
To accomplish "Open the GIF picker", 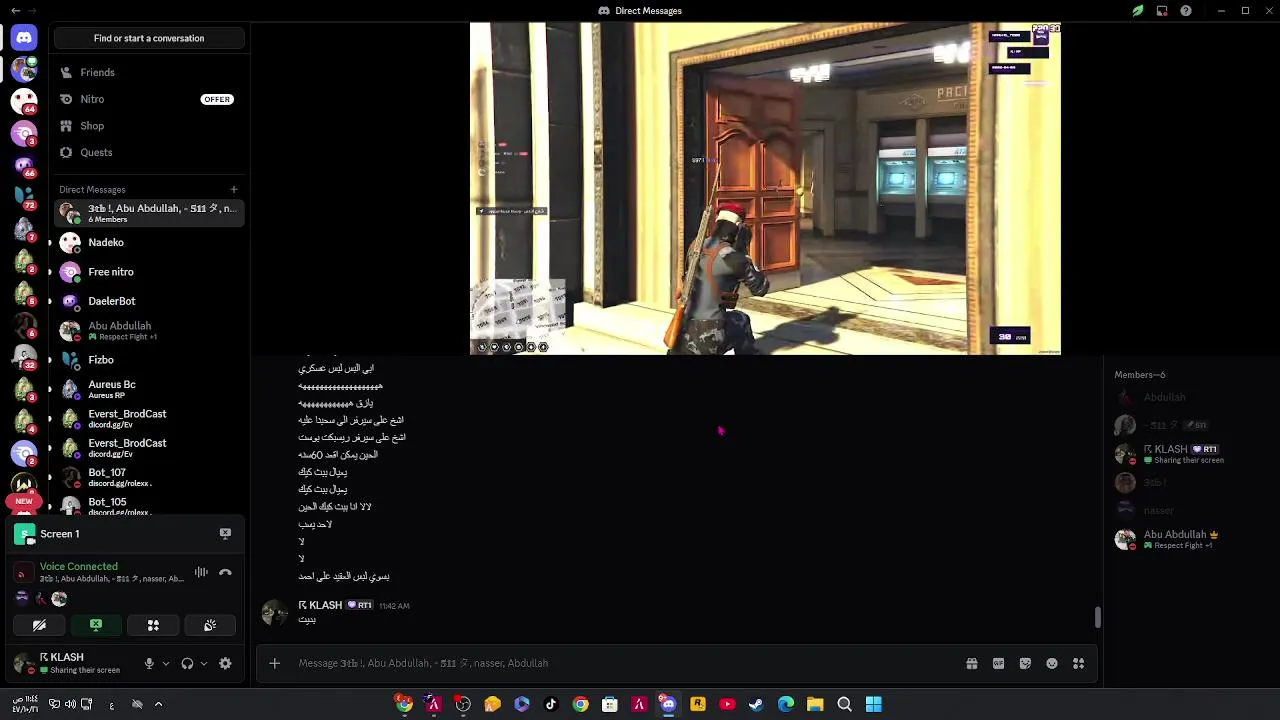I will click(998, 663).
